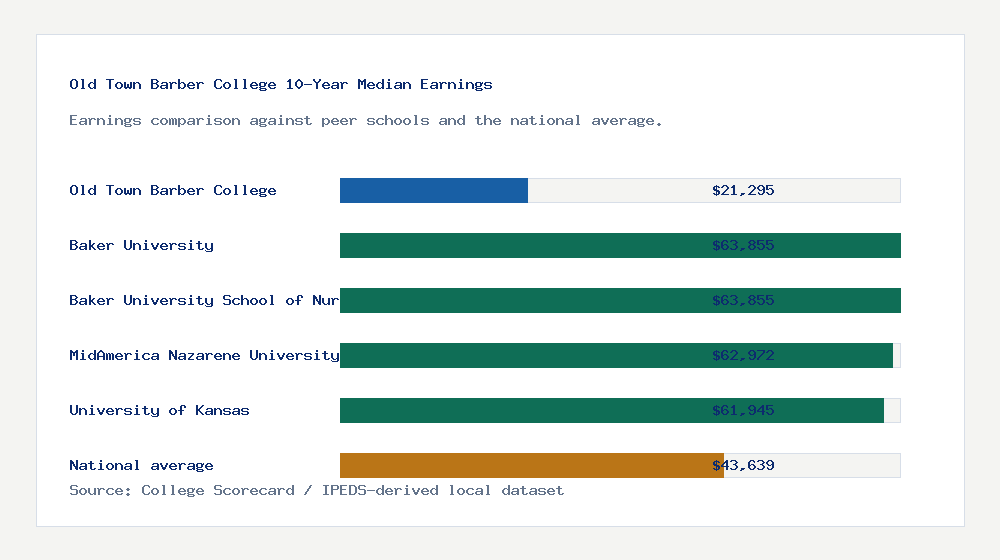
Task: Click the blue Old Town Barber College bar
Action: point(434,191)
